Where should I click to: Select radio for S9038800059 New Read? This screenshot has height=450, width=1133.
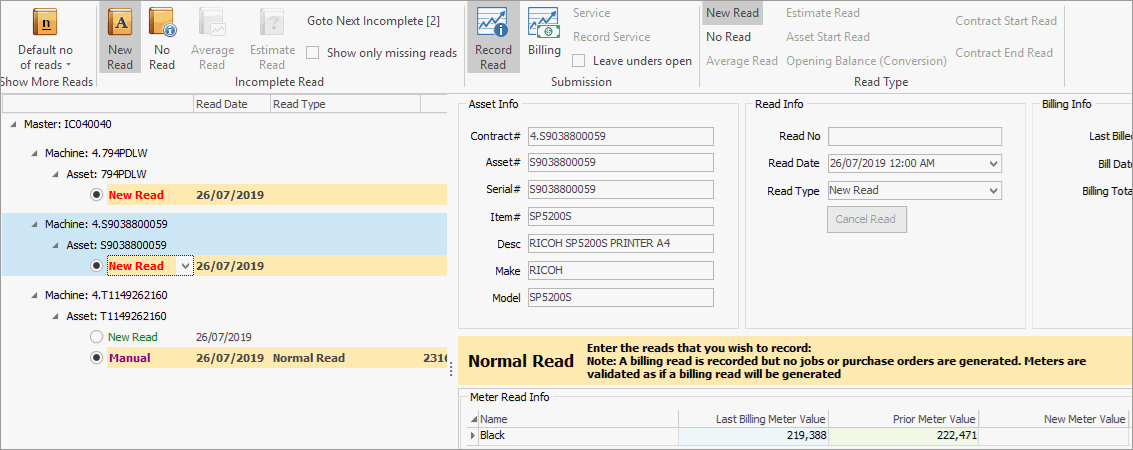97,266
